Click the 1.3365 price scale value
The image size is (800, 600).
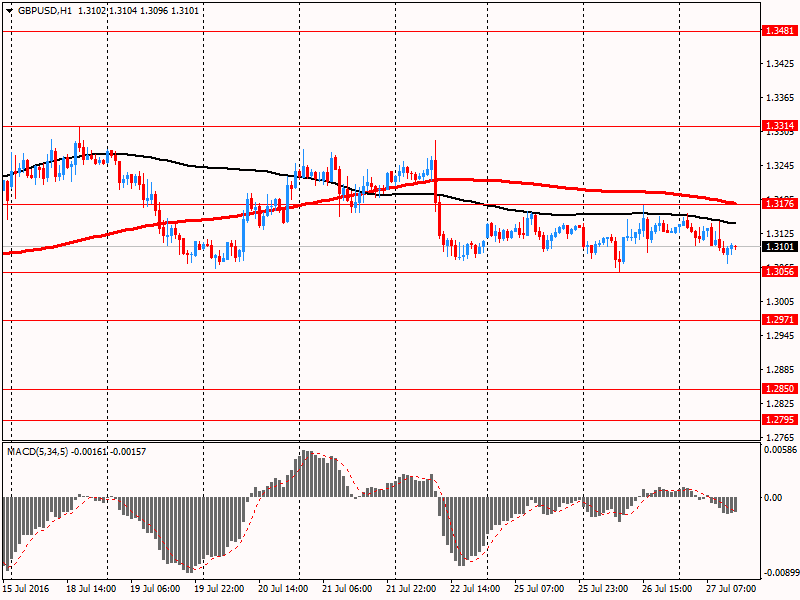[x=780, y=98]
